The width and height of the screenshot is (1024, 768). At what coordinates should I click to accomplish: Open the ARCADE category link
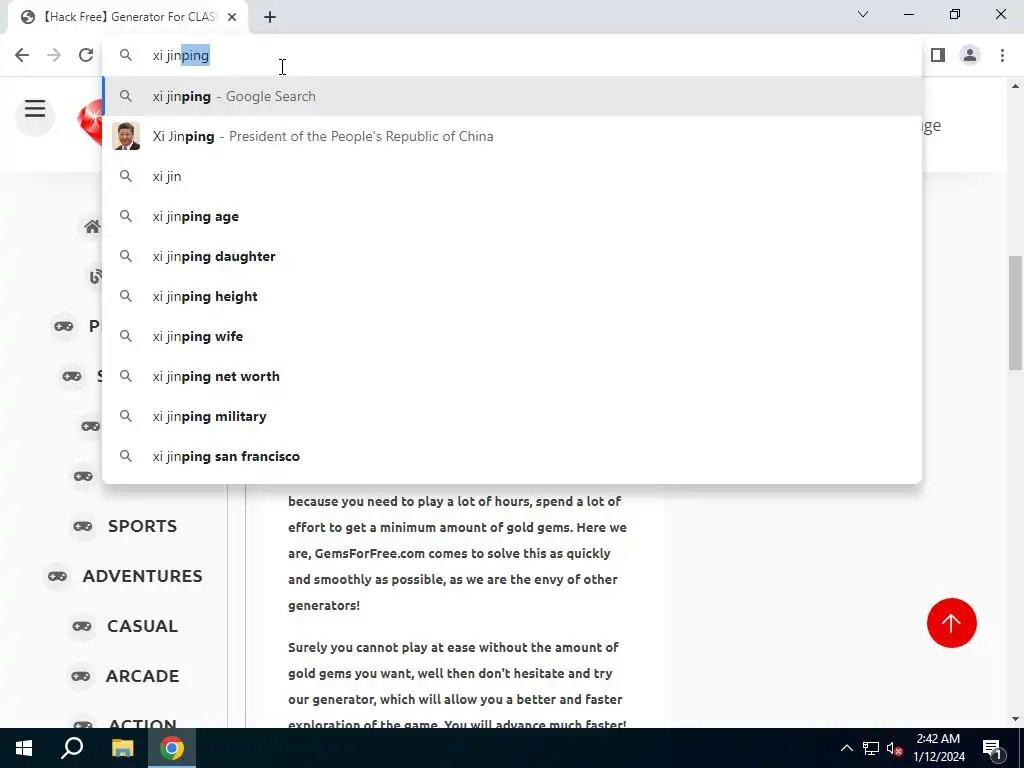(x=142, y=676)
